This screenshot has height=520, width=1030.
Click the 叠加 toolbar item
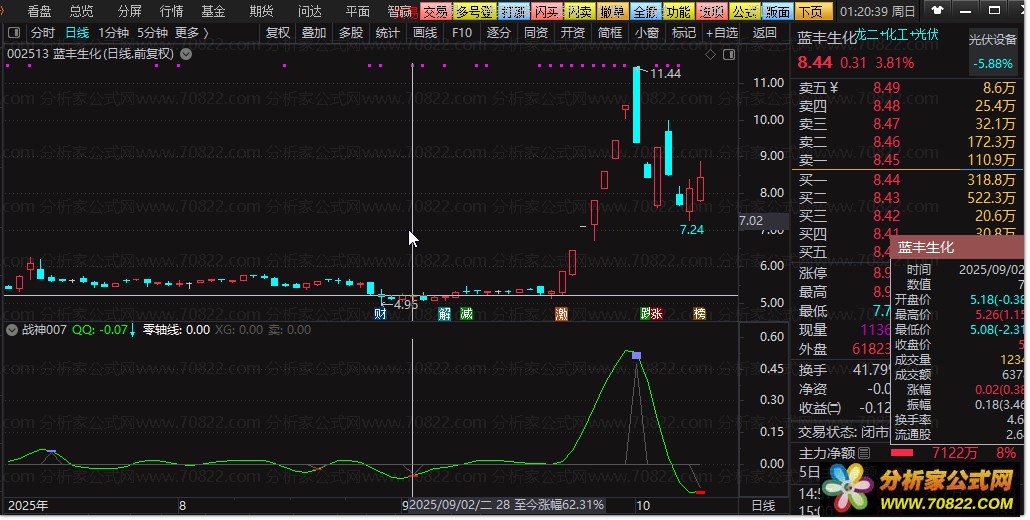point(314,33)
